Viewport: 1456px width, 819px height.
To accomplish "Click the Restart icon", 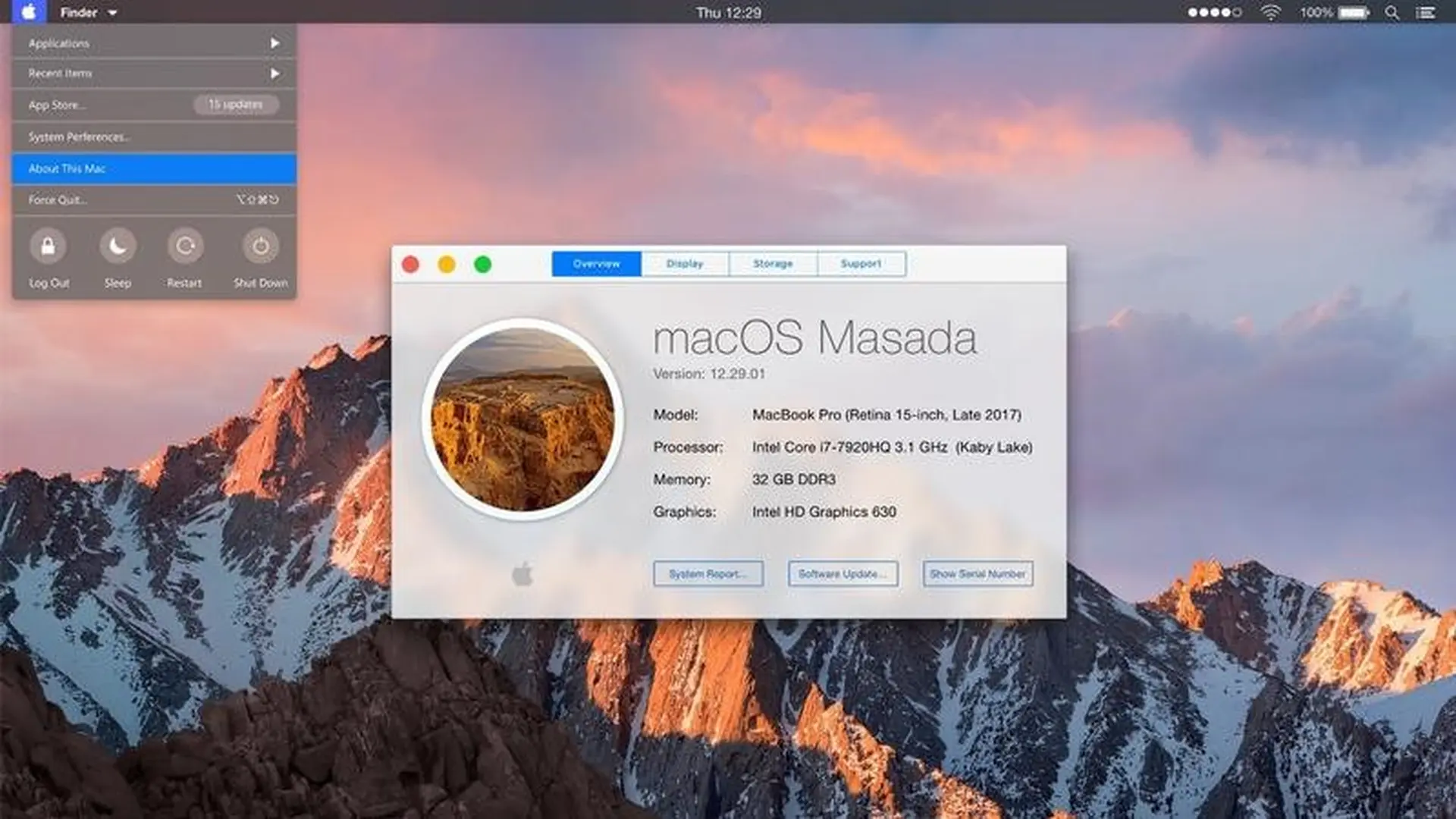I will point(185,246).
